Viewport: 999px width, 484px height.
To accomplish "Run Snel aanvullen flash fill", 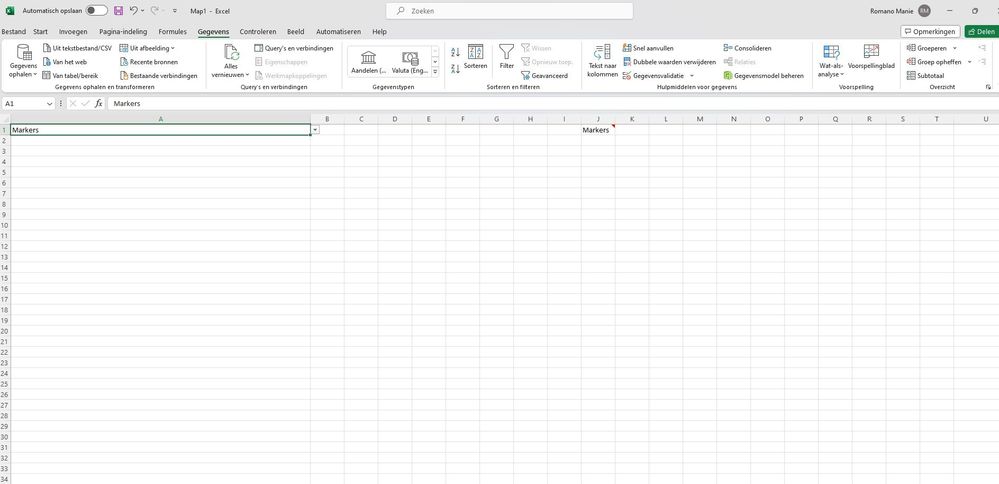I will (x=648, y=48).
